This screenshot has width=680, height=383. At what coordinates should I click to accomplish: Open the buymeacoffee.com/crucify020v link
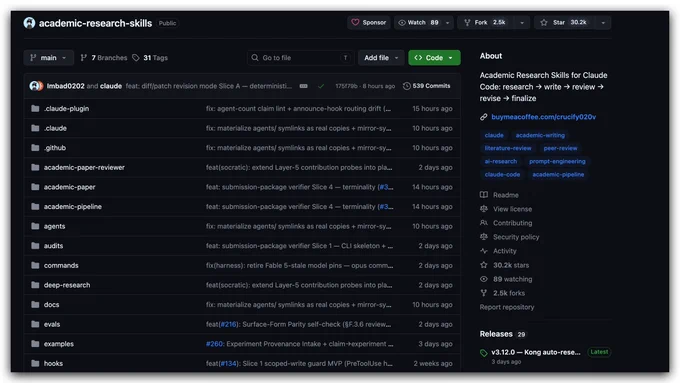543,117
